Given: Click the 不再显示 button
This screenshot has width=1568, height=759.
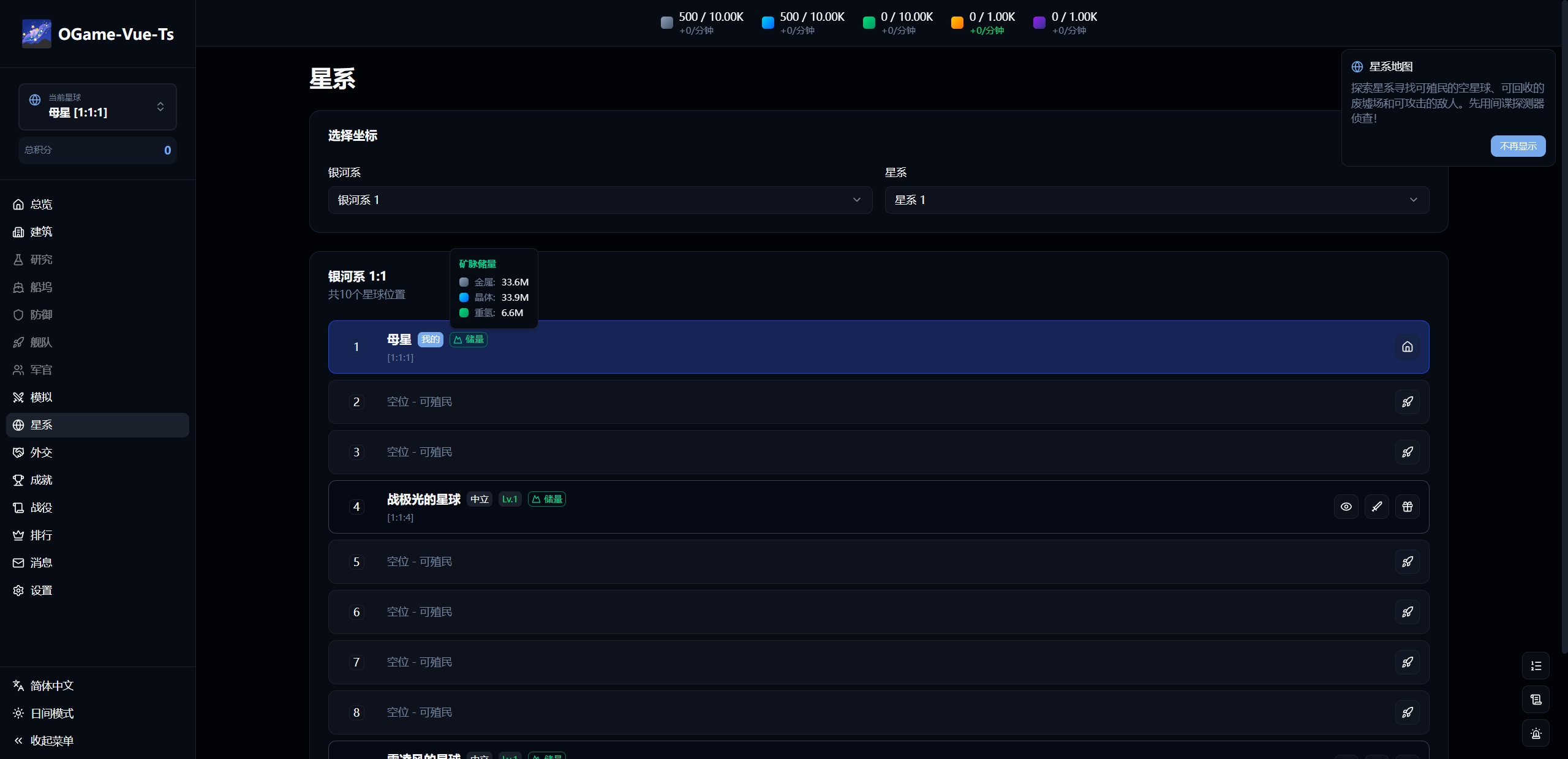Looking at the screenshot, I should tap(1517, 146).
